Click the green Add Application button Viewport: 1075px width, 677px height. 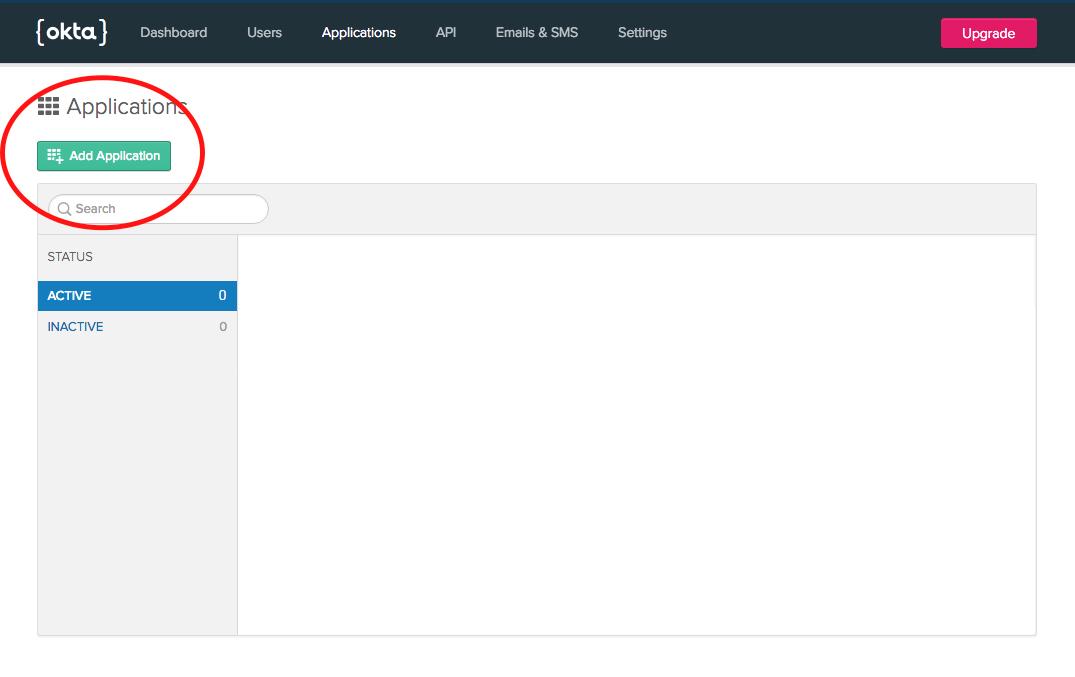(104, 156)
